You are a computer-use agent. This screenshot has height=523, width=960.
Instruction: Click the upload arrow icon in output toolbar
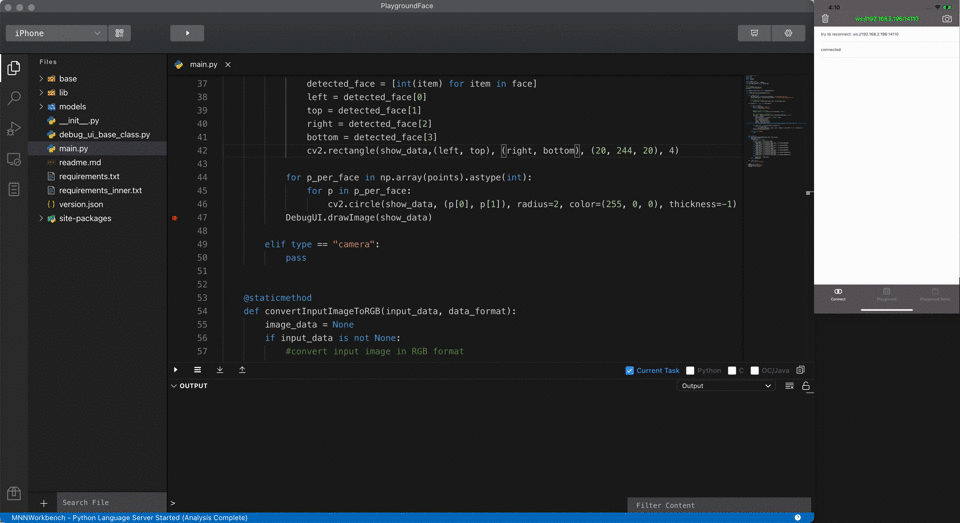click(242, 370)
